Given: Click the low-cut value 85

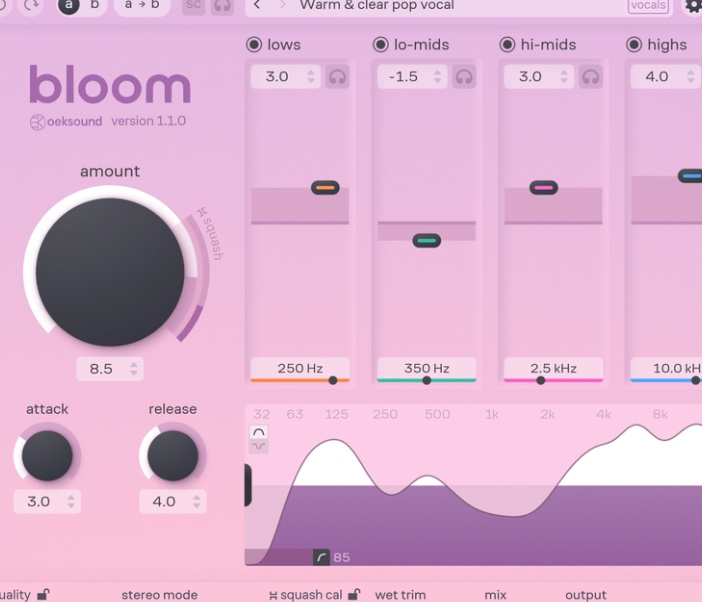Looking at the screenshot, I should click(342, 557).
